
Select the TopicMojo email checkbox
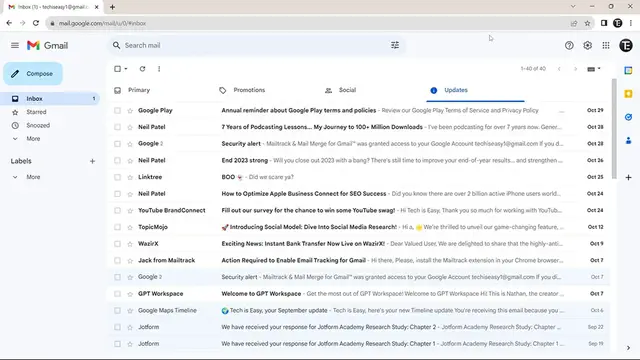point(118,227)
